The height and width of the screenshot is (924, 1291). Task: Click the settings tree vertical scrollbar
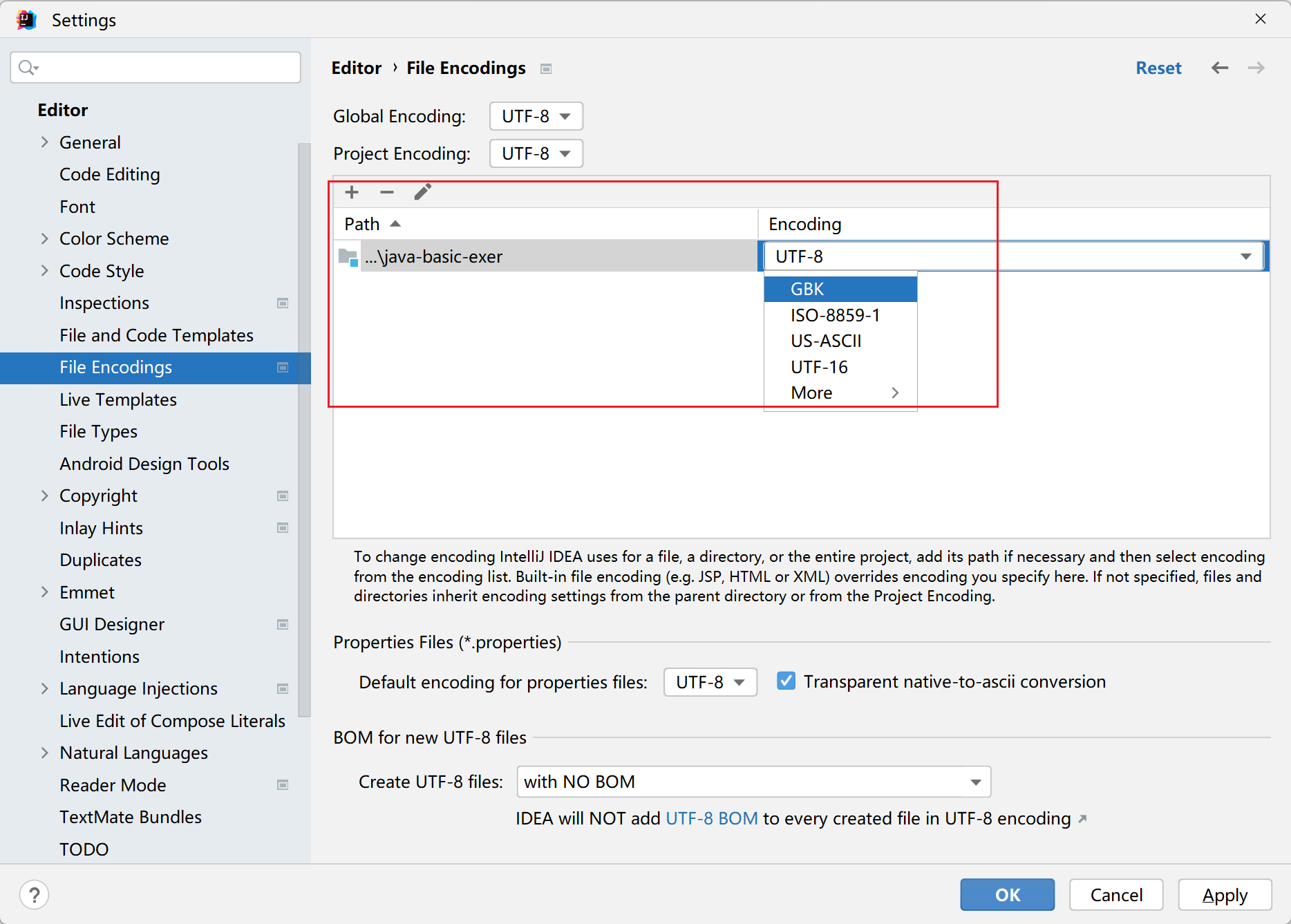pyautogui.click(x=304, y=428)
